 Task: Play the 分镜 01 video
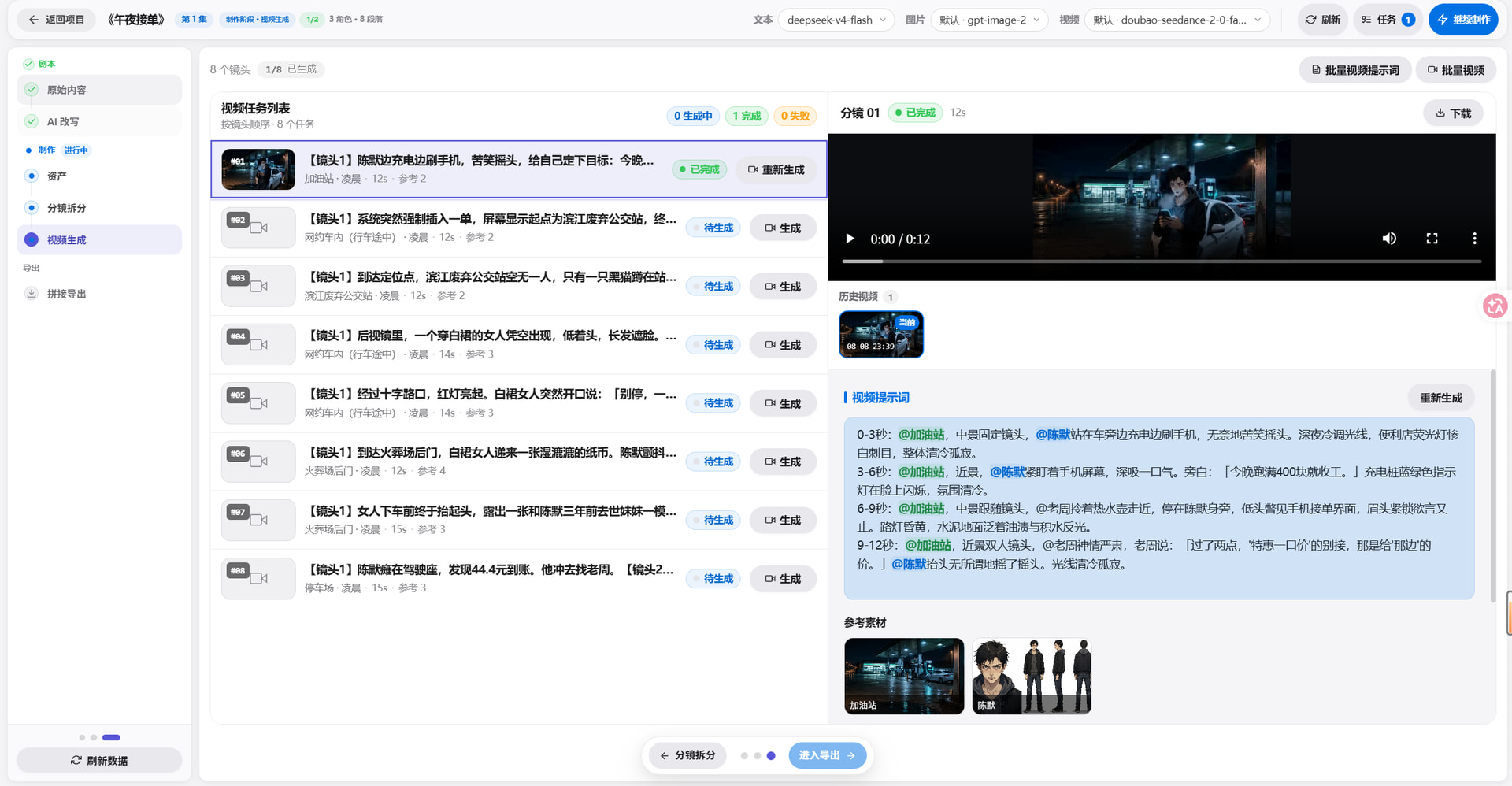(850, 239)
